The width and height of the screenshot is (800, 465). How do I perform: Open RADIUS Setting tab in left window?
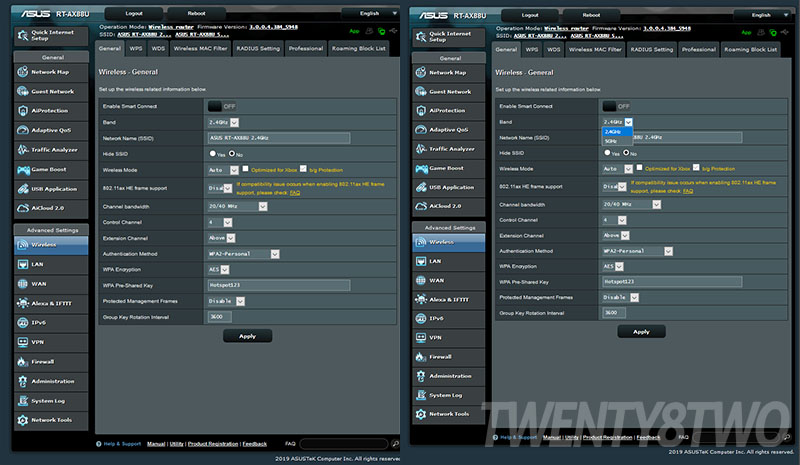tap(258, 48)
